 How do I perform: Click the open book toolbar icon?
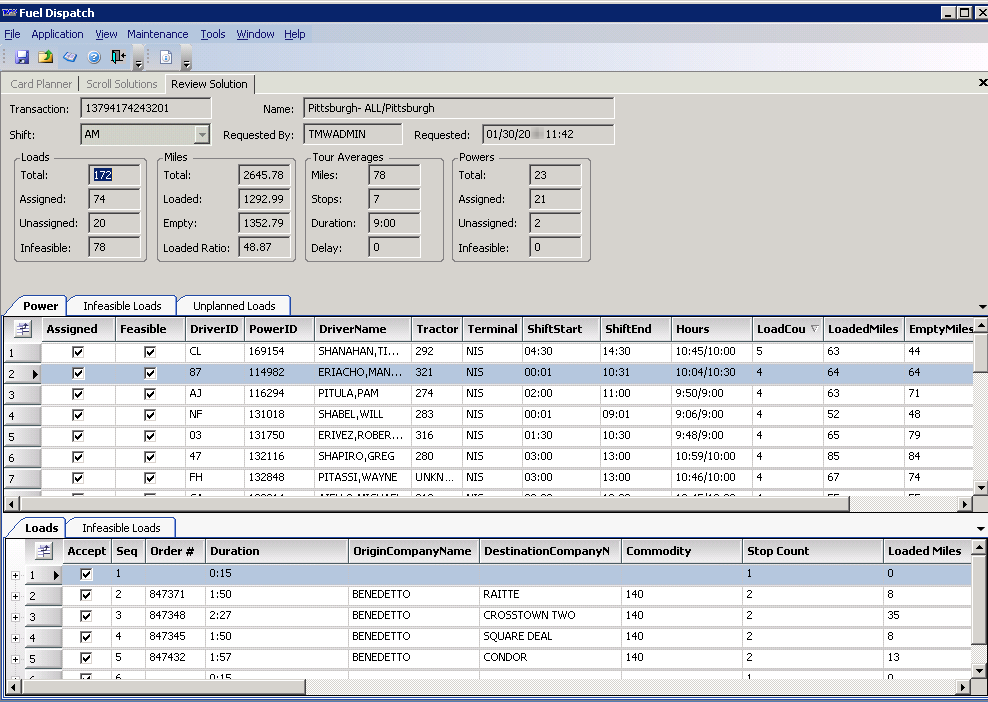(70, 57)
